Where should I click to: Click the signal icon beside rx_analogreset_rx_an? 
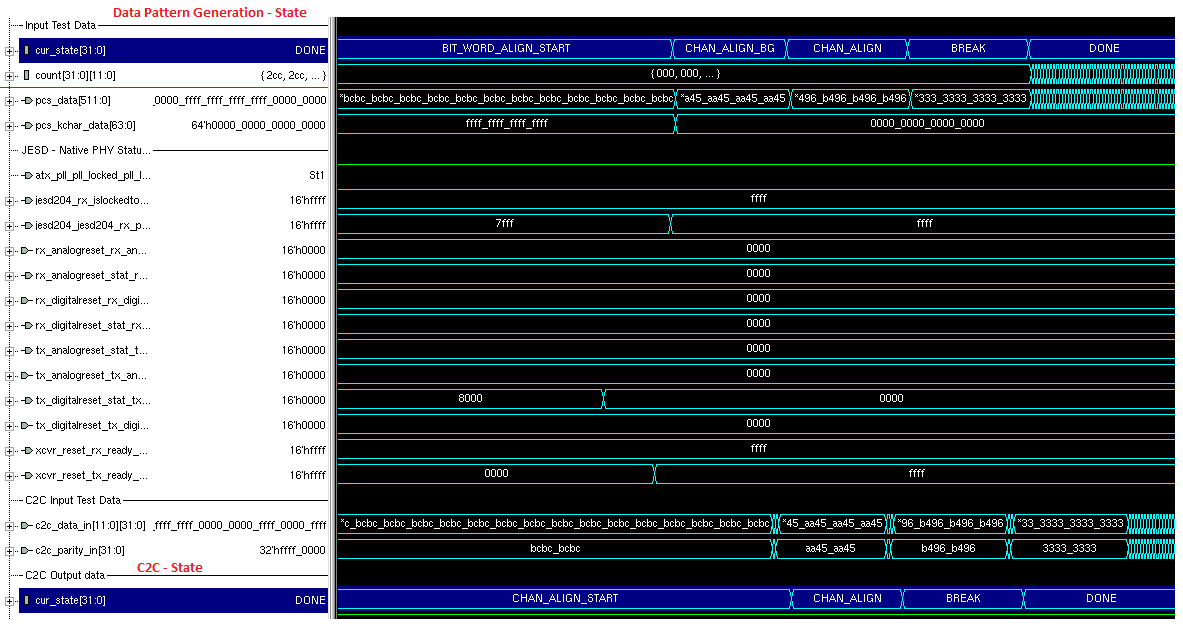(x=26, y=250)
